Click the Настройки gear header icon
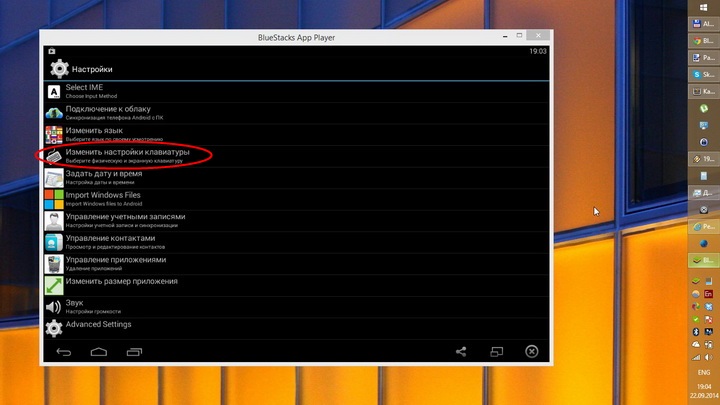The image size is (720, 405). pyautogui.click(x=59, y=69)
